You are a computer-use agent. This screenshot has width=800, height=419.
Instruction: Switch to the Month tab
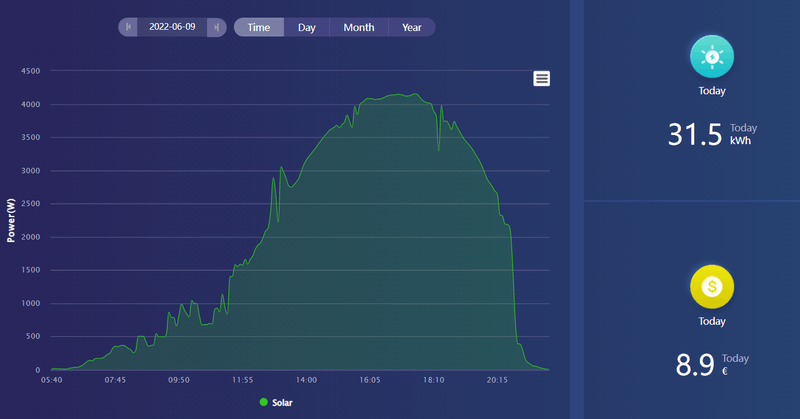point(359,27)
